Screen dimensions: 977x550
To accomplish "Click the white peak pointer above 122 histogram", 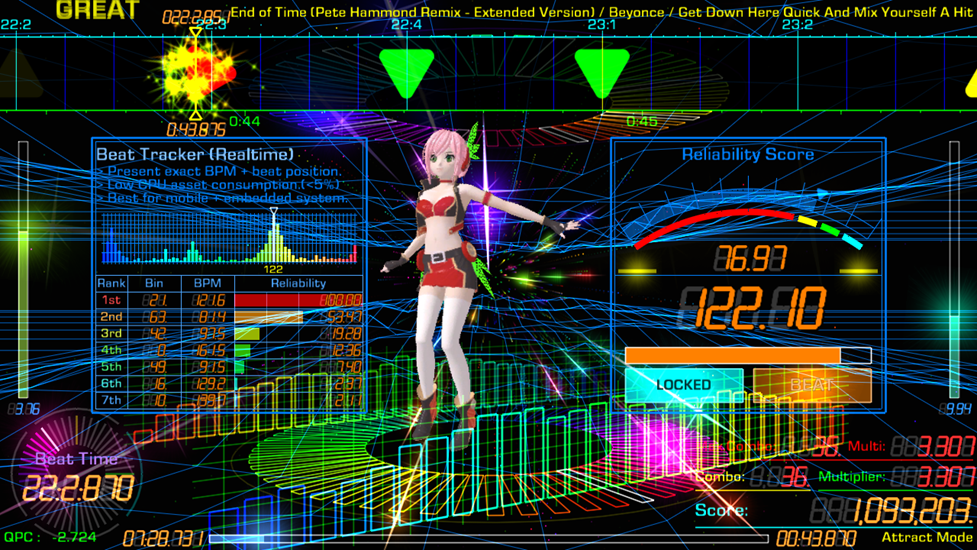I will click(274, 213).
